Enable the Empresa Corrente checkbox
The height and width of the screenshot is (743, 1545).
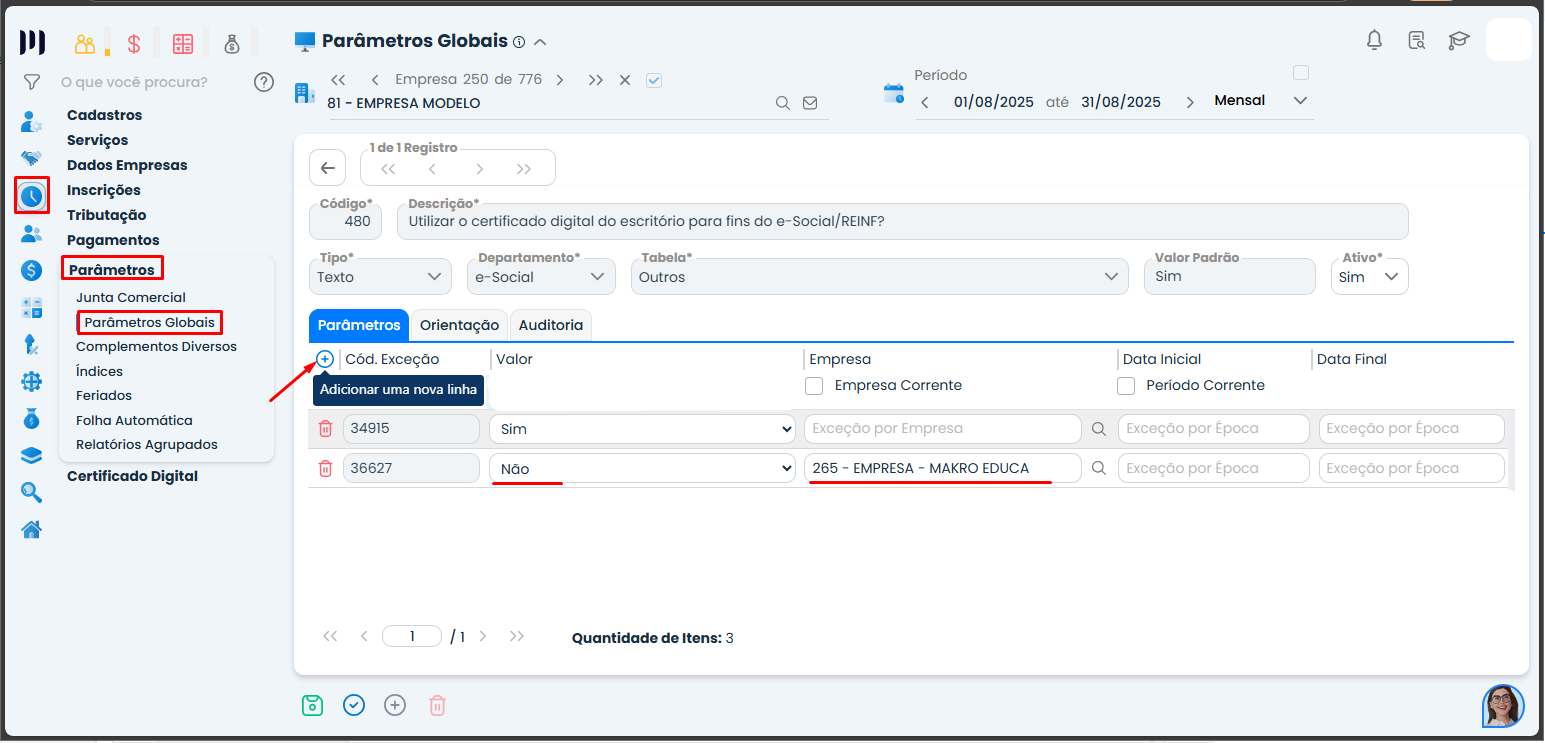point(815,385)
